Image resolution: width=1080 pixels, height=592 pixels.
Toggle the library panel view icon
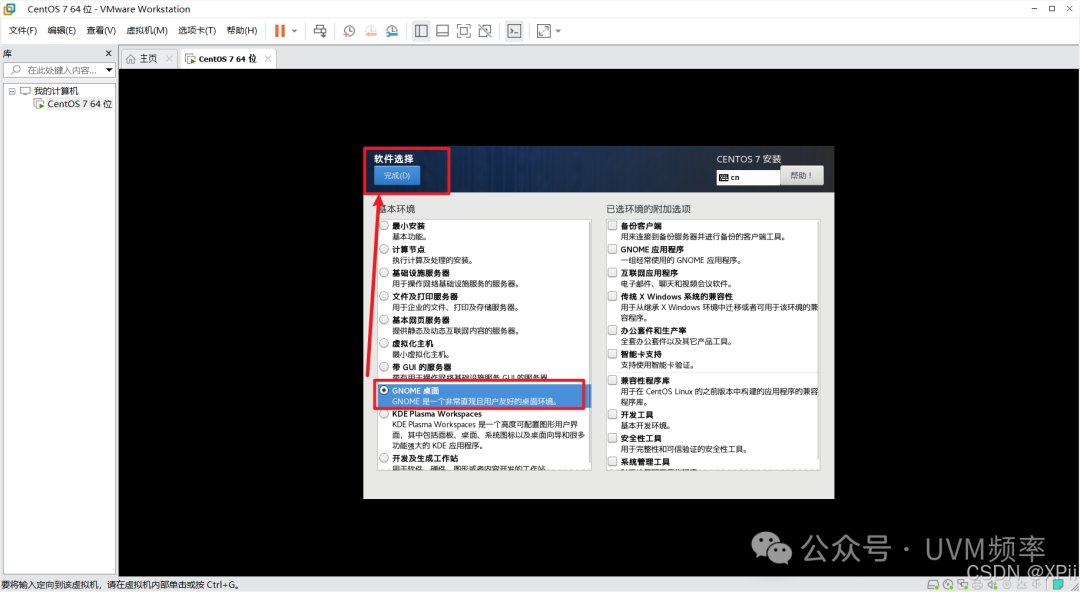pos(421,31)
